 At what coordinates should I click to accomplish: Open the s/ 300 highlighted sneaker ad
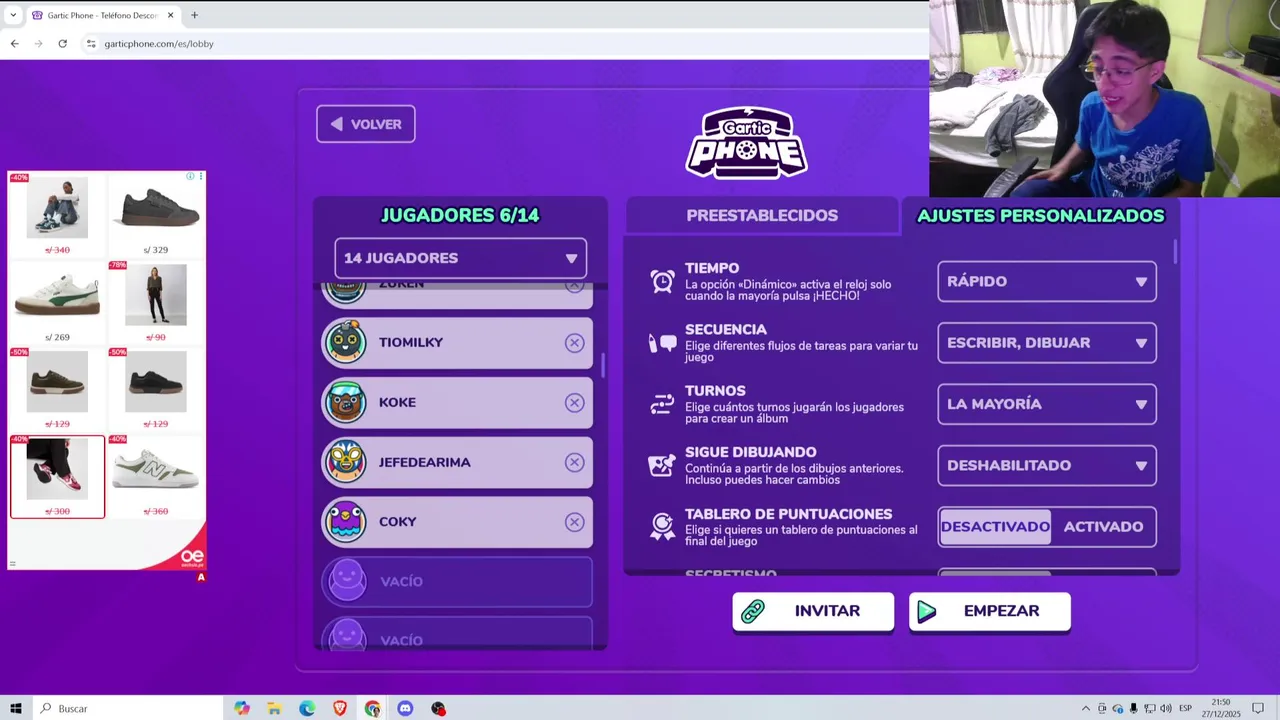click(x=57, y=476)
